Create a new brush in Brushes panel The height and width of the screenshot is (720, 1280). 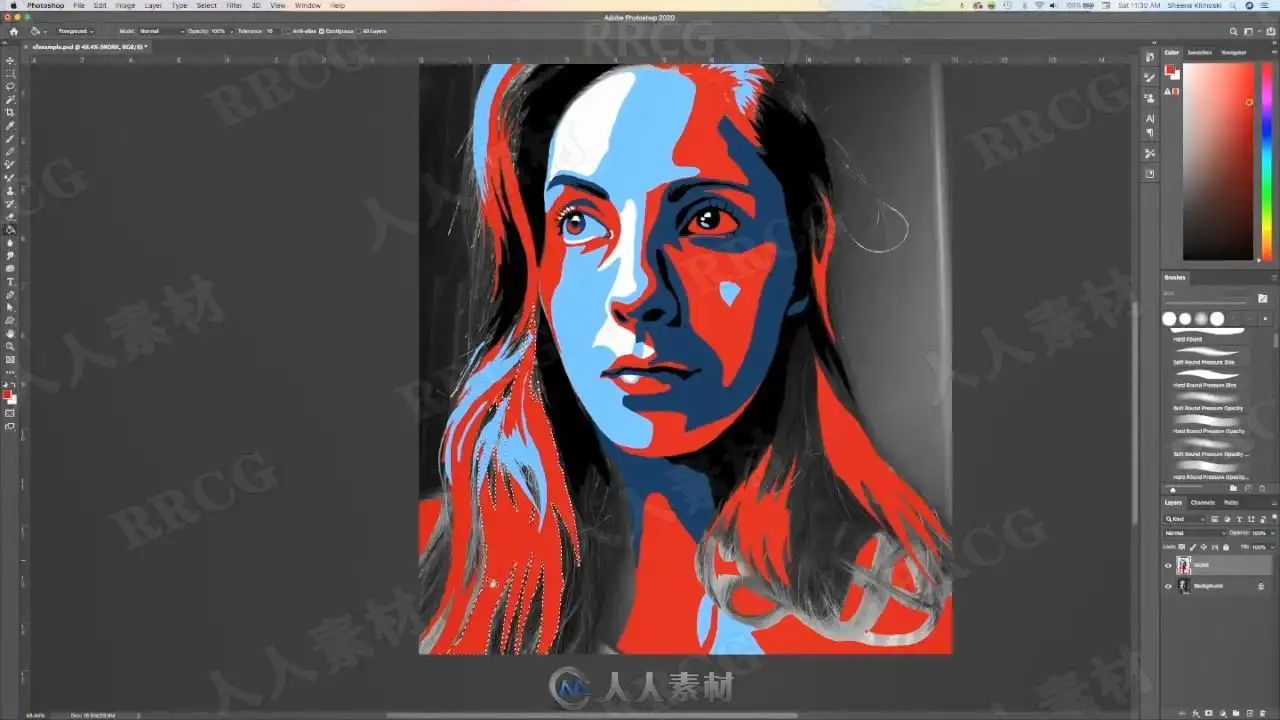[1248, 489]
